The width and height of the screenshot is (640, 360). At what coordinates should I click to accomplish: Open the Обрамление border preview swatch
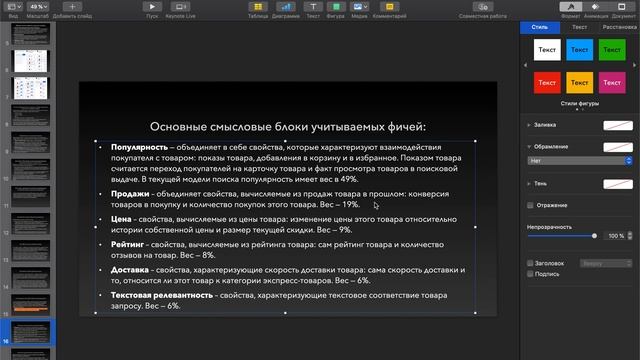[618, 147]
